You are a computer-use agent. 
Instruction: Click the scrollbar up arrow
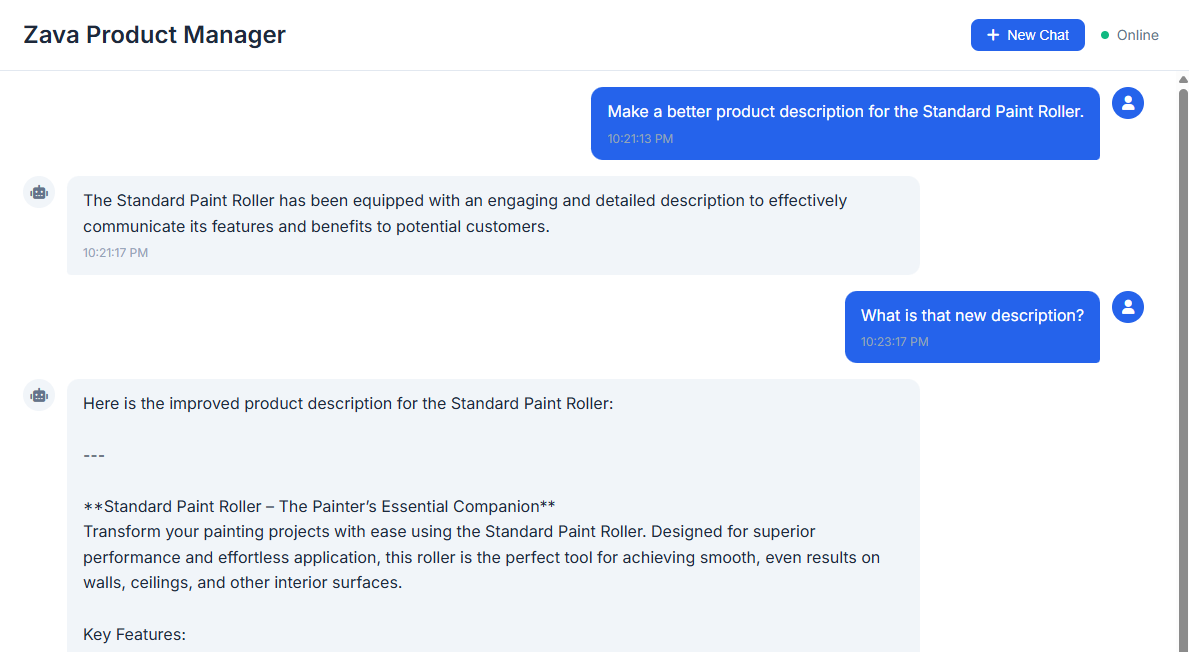click(1183, 79)
